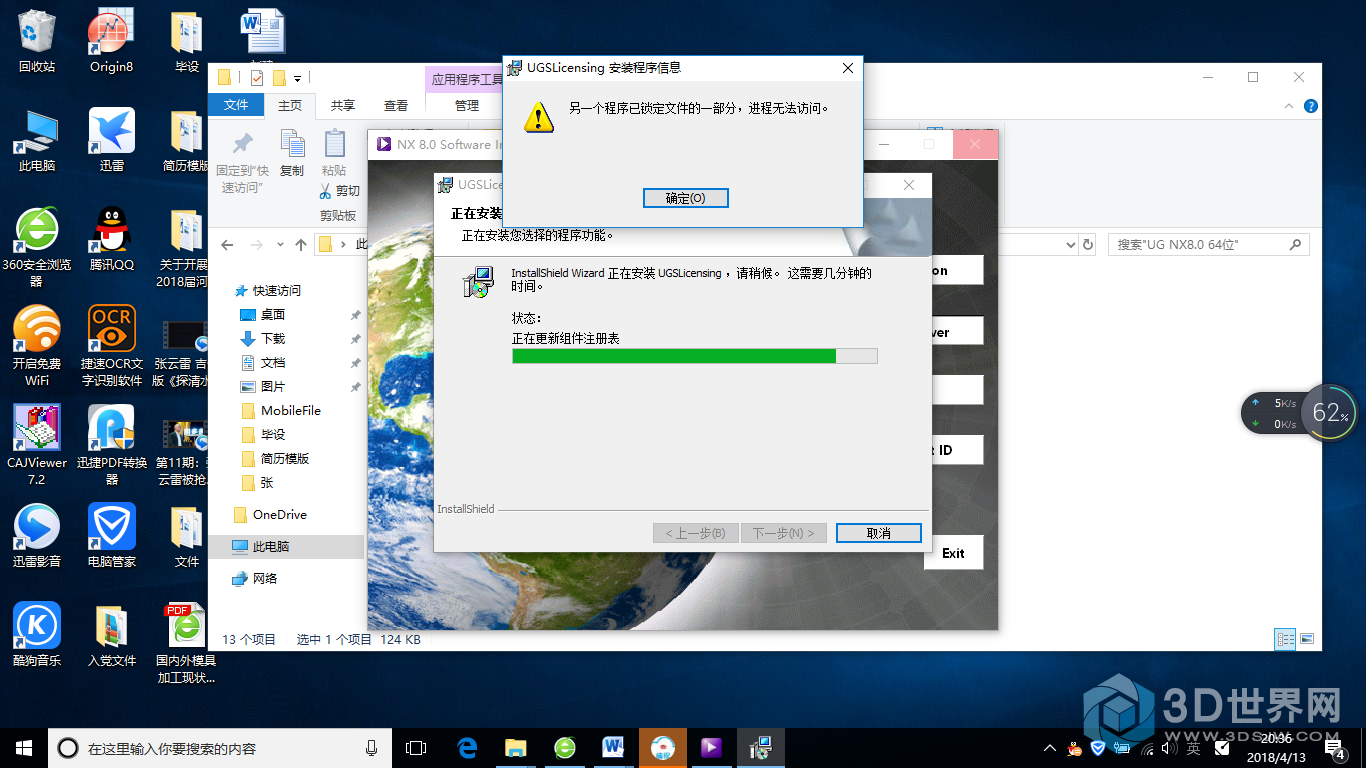Open Microsoft Edge from the taskbar
The height and width of the screenshot is (768, 1366).
click(467, 747)
